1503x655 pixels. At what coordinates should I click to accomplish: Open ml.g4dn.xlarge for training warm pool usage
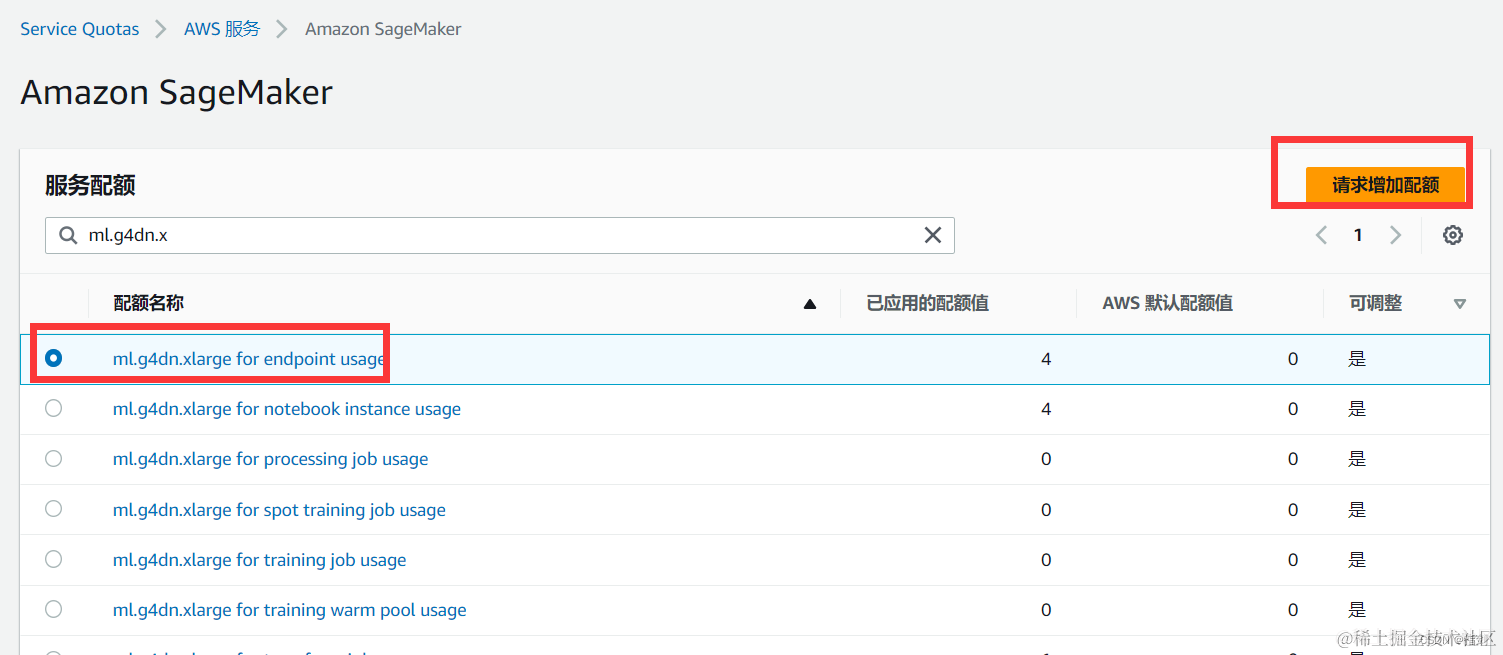pyautogui.click(x=289, y=610)
